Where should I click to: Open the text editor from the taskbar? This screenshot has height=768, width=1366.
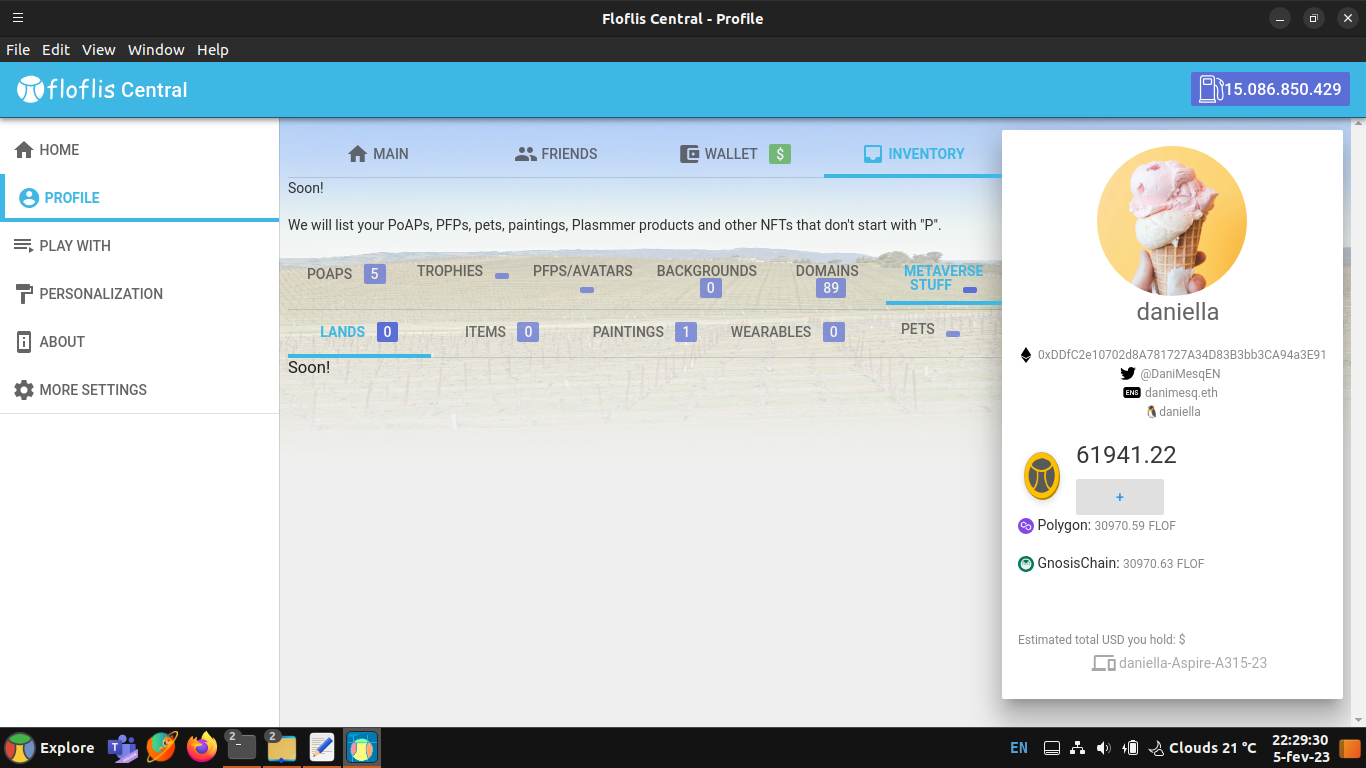322,748
